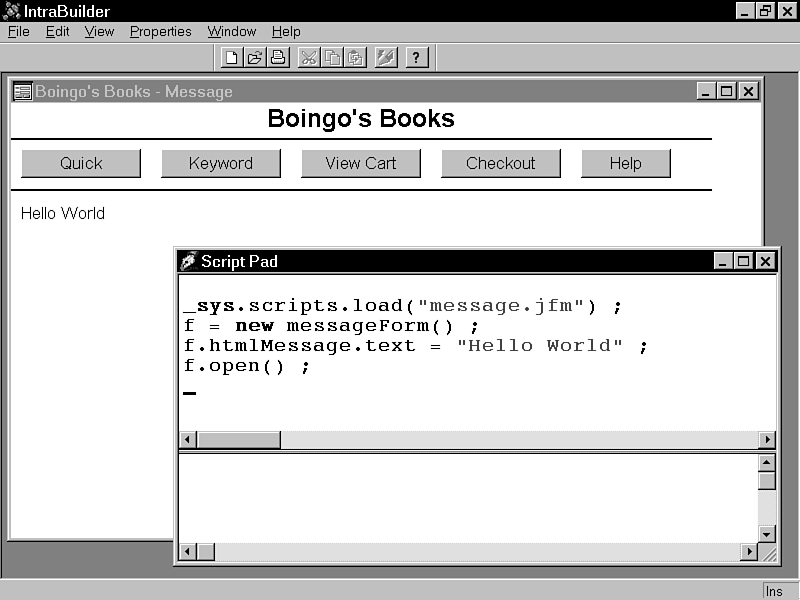The height and width of the screenshot is (600, 800).
Task: Click the f.open() line in Script Pad
Action: tap(246, 365)
